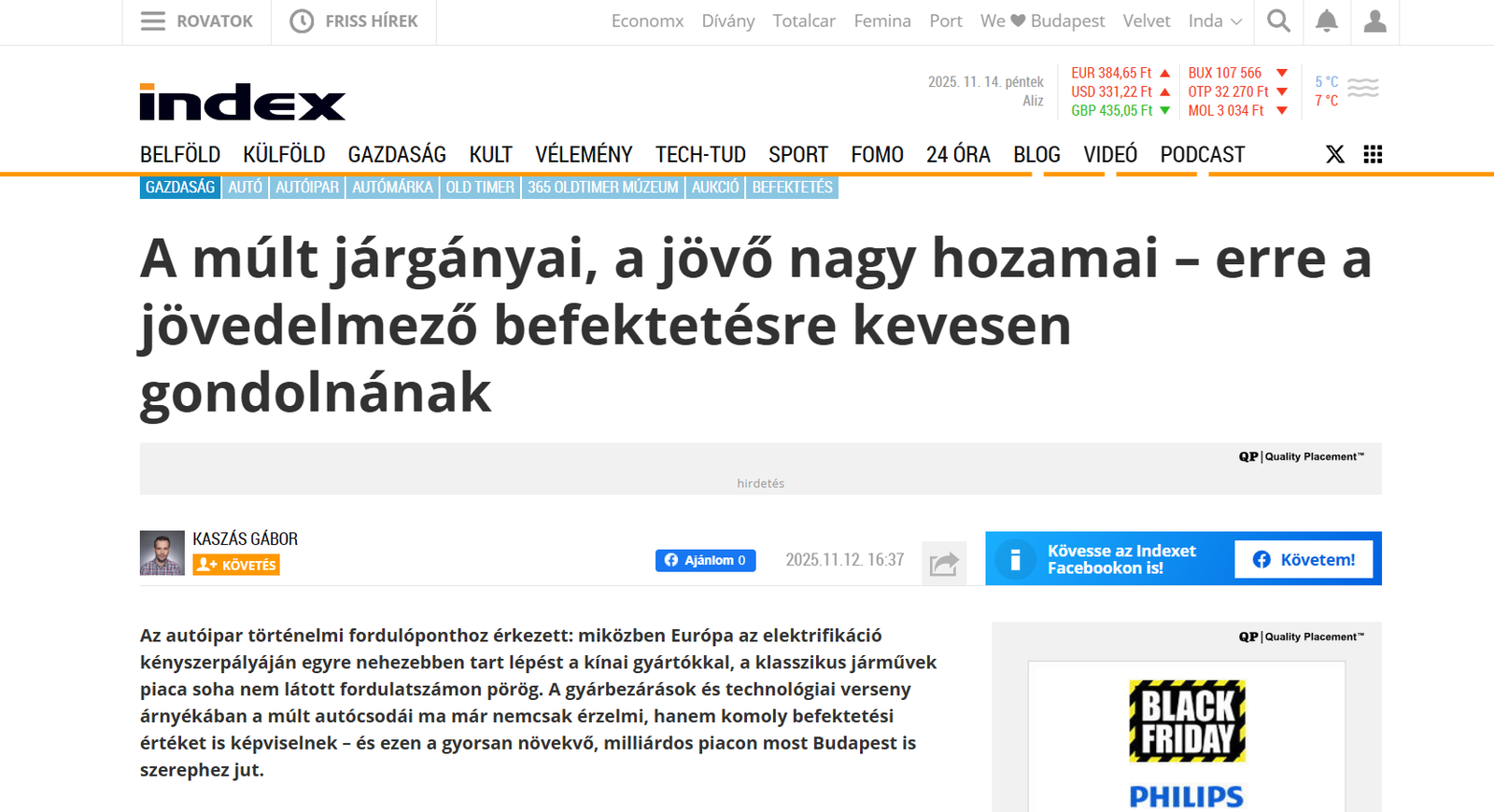Viewport: 1494px width, 812px height.
Task: Click the share arrow icon
Action: pyautogui.click(x=944, y=563)
